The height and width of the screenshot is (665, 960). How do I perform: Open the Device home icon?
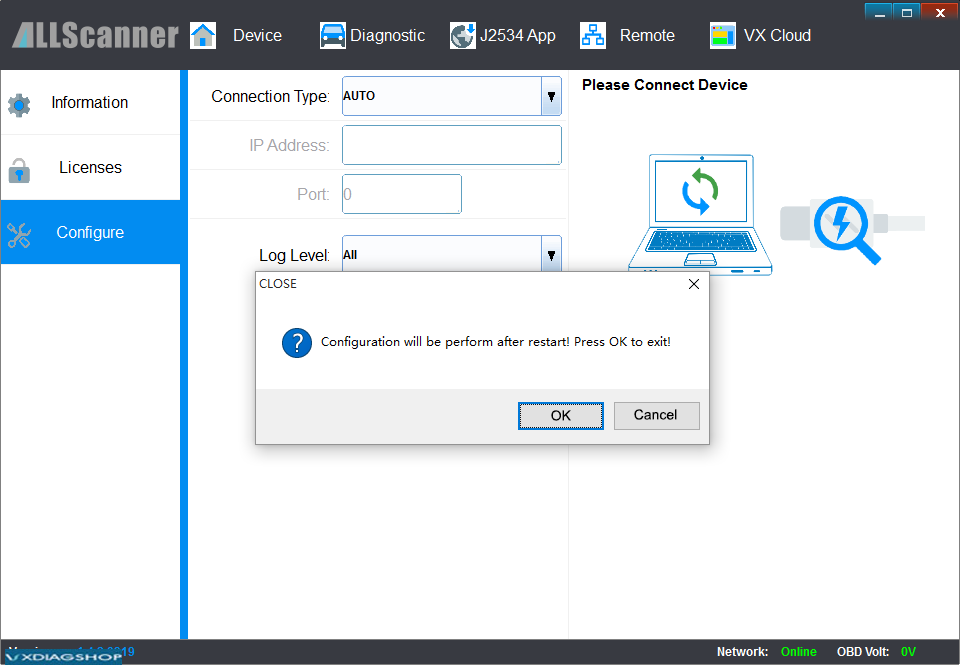tap(203, 36)
